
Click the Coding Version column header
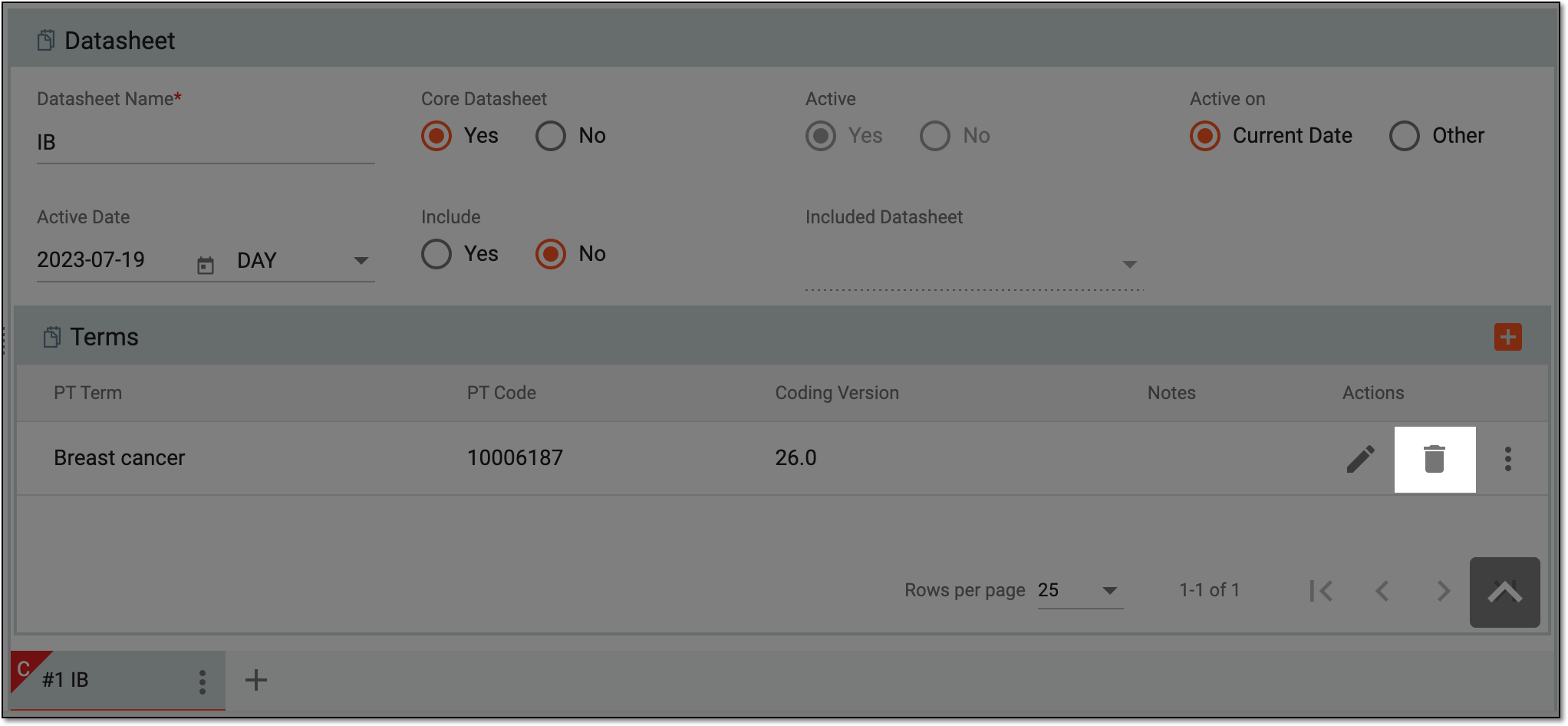click(x=837, y=393)
